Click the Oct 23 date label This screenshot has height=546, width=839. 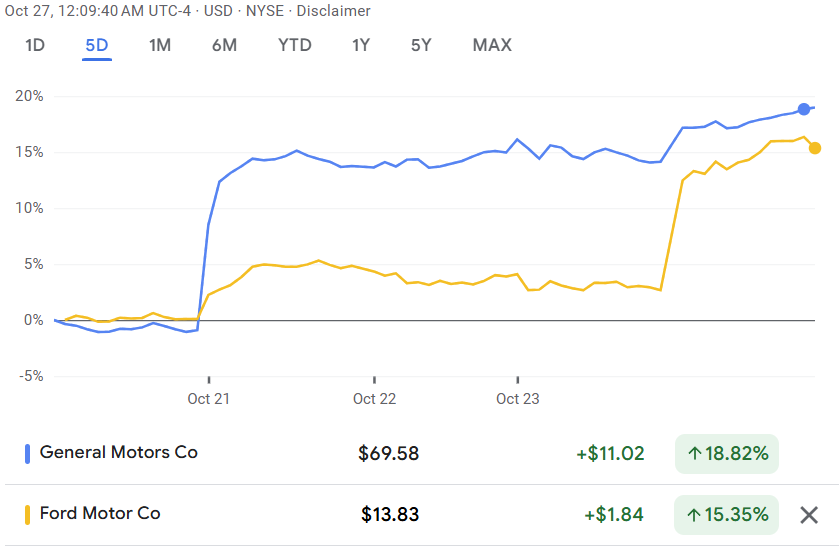click(517, 399)
